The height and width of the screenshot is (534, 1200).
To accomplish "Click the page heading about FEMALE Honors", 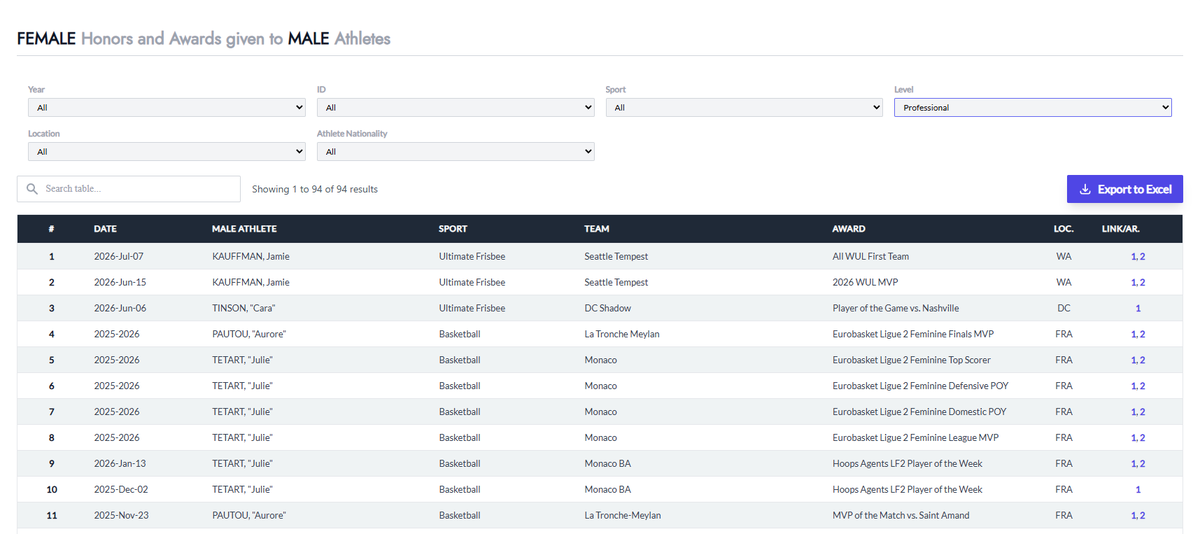I will [x=204, y=39].
